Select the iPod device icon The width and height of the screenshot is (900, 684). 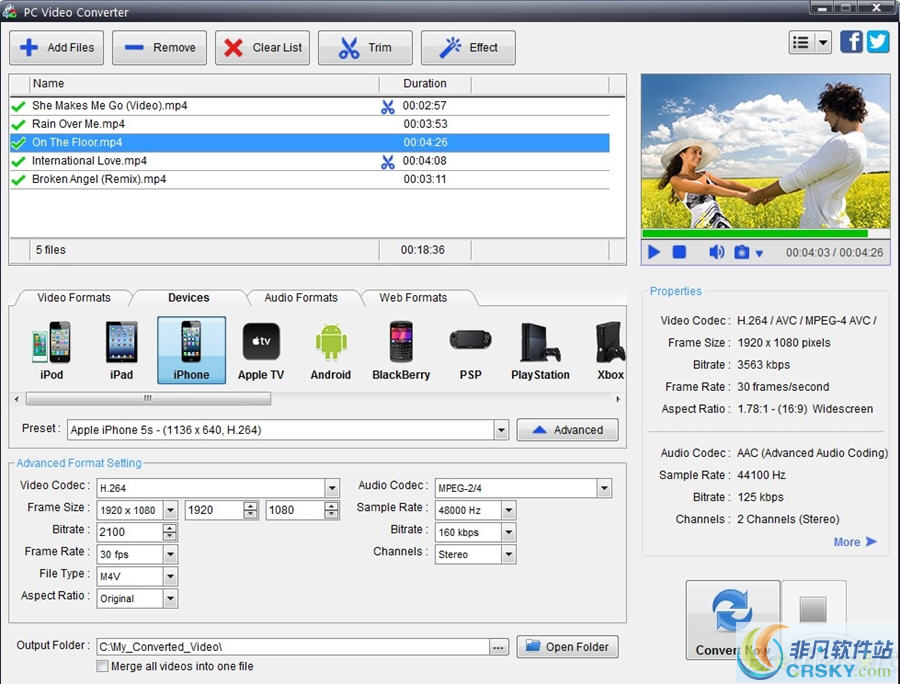click(x=51, y=350)
